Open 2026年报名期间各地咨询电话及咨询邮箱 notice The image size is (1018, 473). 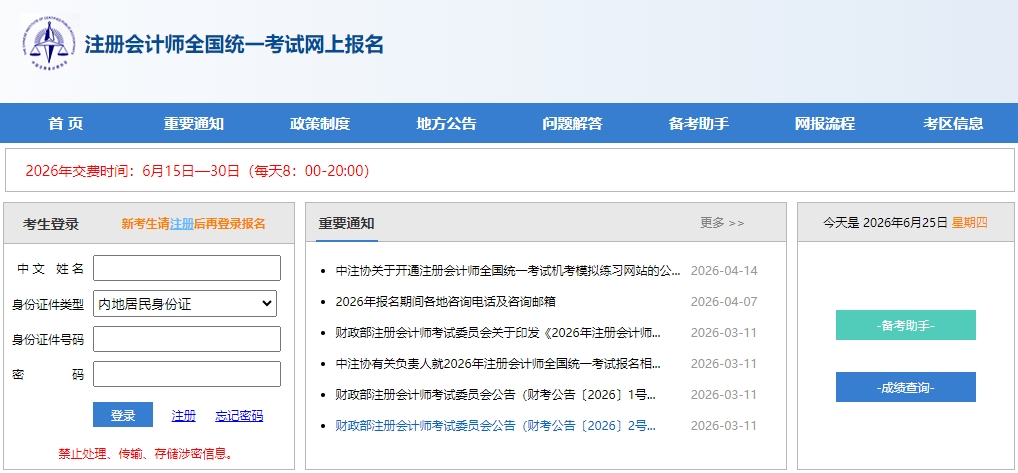[445, 302]
